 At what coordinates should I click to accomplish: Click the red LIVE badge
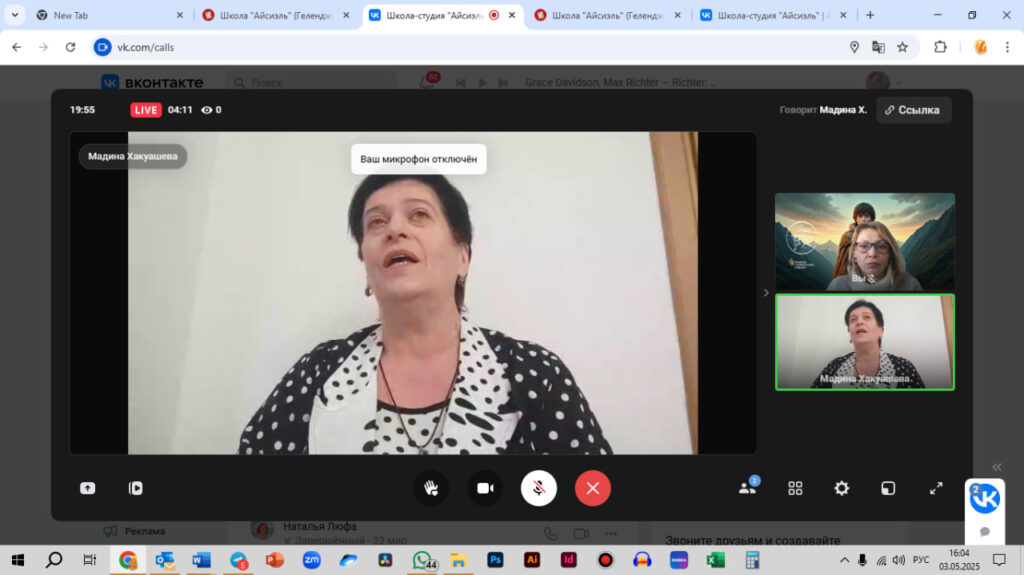(x=146, y=110)
